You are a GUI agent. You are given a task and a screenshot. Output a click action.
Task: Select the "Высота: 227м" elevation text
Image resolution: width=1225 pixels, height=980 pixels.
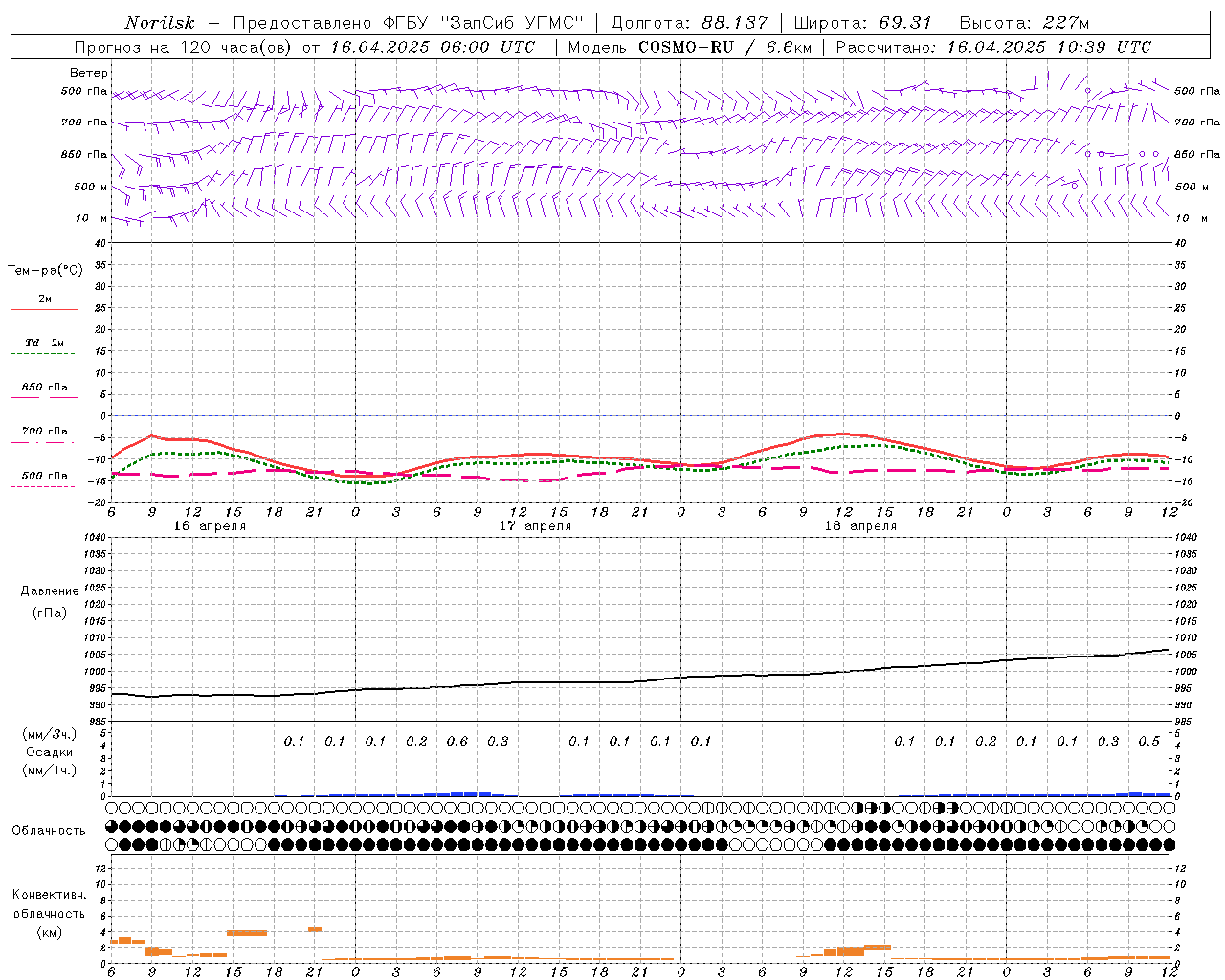tap(1024, 23)
